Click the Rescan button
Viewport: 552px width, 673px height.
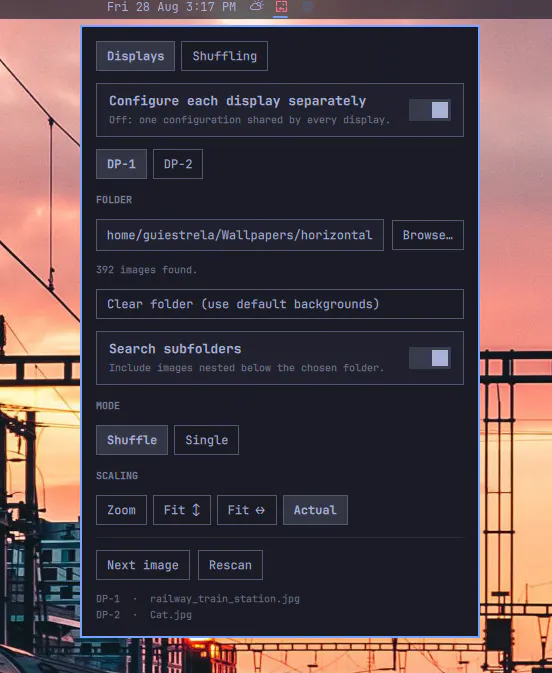(x=231, y=565)
